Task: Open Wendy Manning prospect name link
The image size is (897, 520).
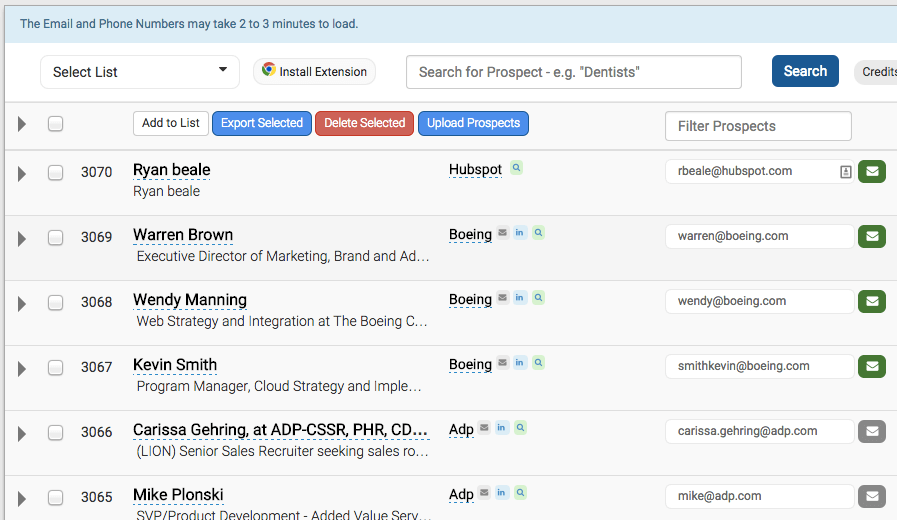Action: (x=190, y=300)
